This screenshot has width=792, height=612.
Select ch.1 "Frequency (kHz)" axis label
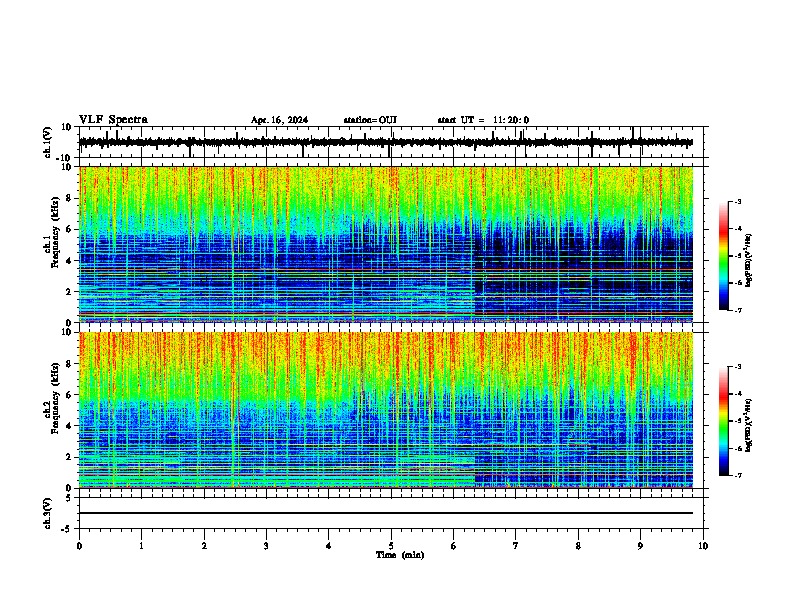55,233
